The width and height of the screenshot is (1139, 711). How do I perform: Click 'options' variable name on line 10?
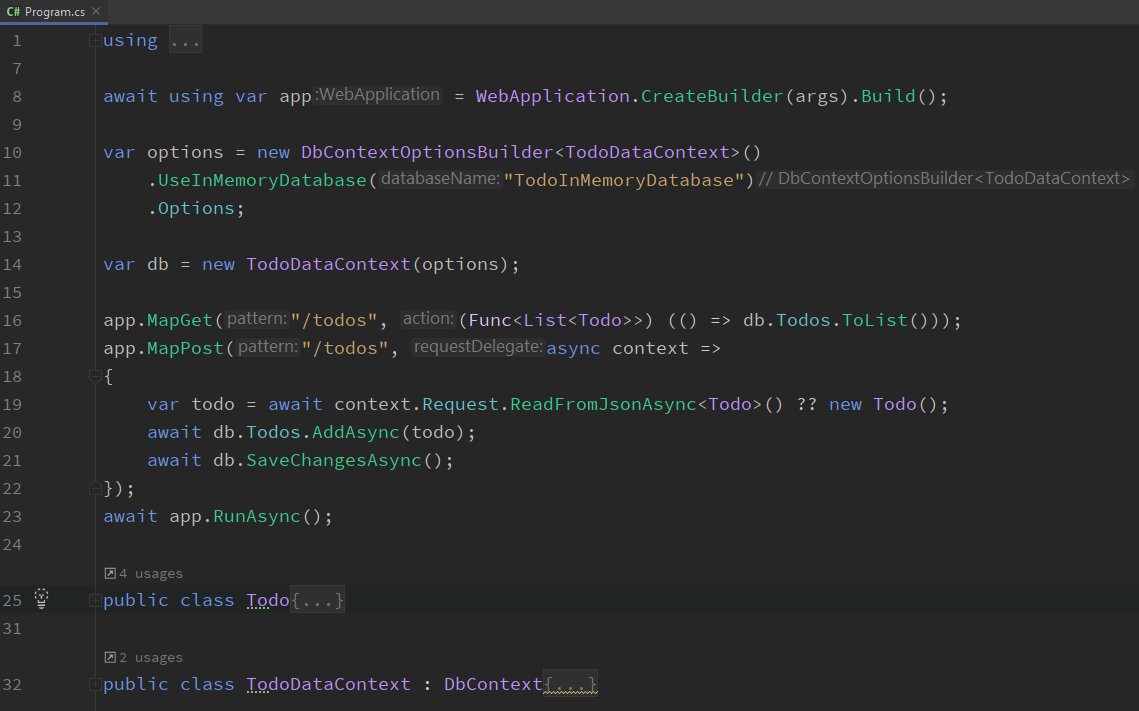[185, 153]
